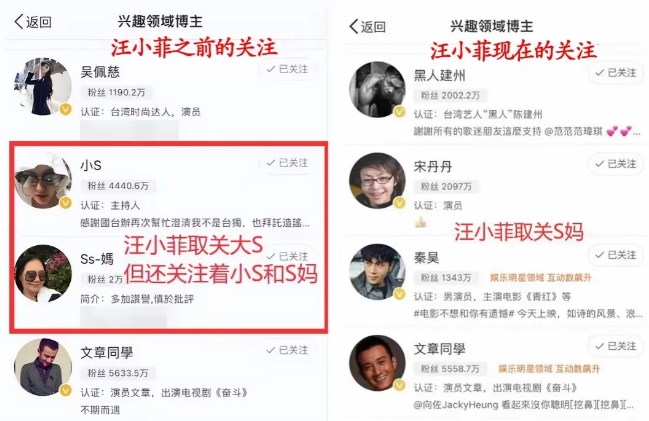Open 小S avatar with sunglasses

click(x=43, y=180)
